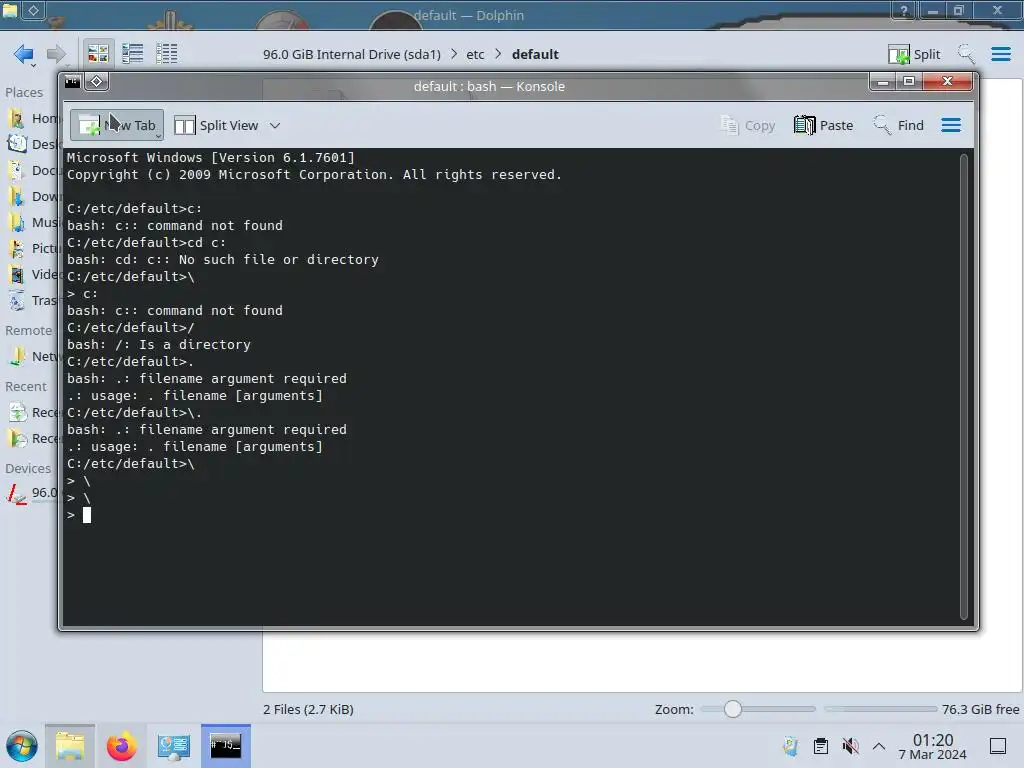Click the Split button in Dolphin toolbar
Image resolution: width=1024 pixels, height=768 pixels.
pos(914,54)
